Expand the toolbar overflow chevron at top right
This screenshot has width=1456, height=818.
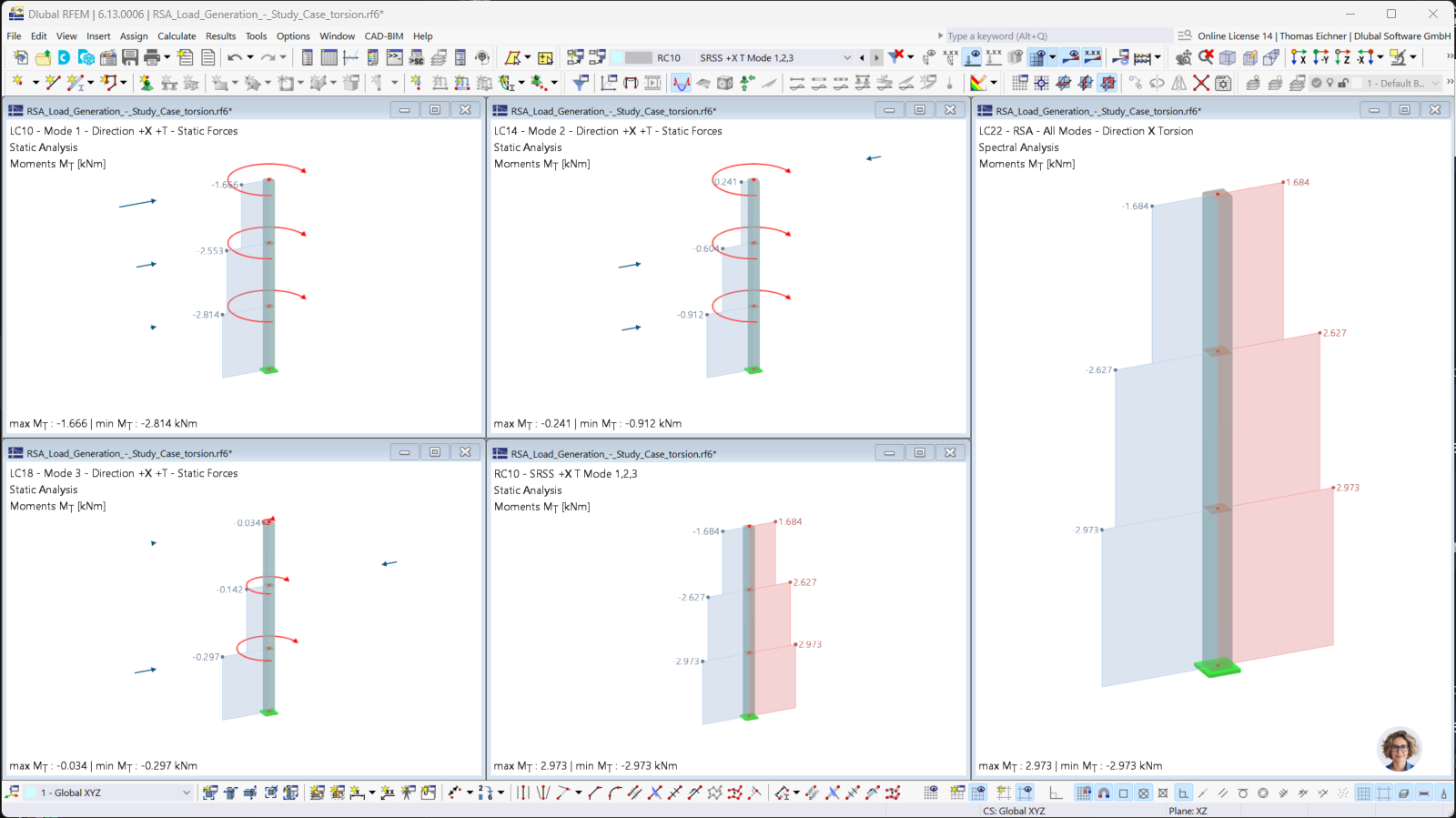pyautogui.click(x=1450, y=57)
